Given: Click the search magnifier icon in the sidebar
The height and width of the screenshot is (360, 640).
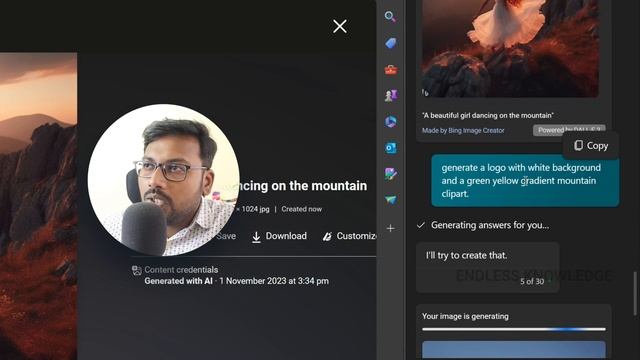Looking at the screenshot, I should (390, 17).
